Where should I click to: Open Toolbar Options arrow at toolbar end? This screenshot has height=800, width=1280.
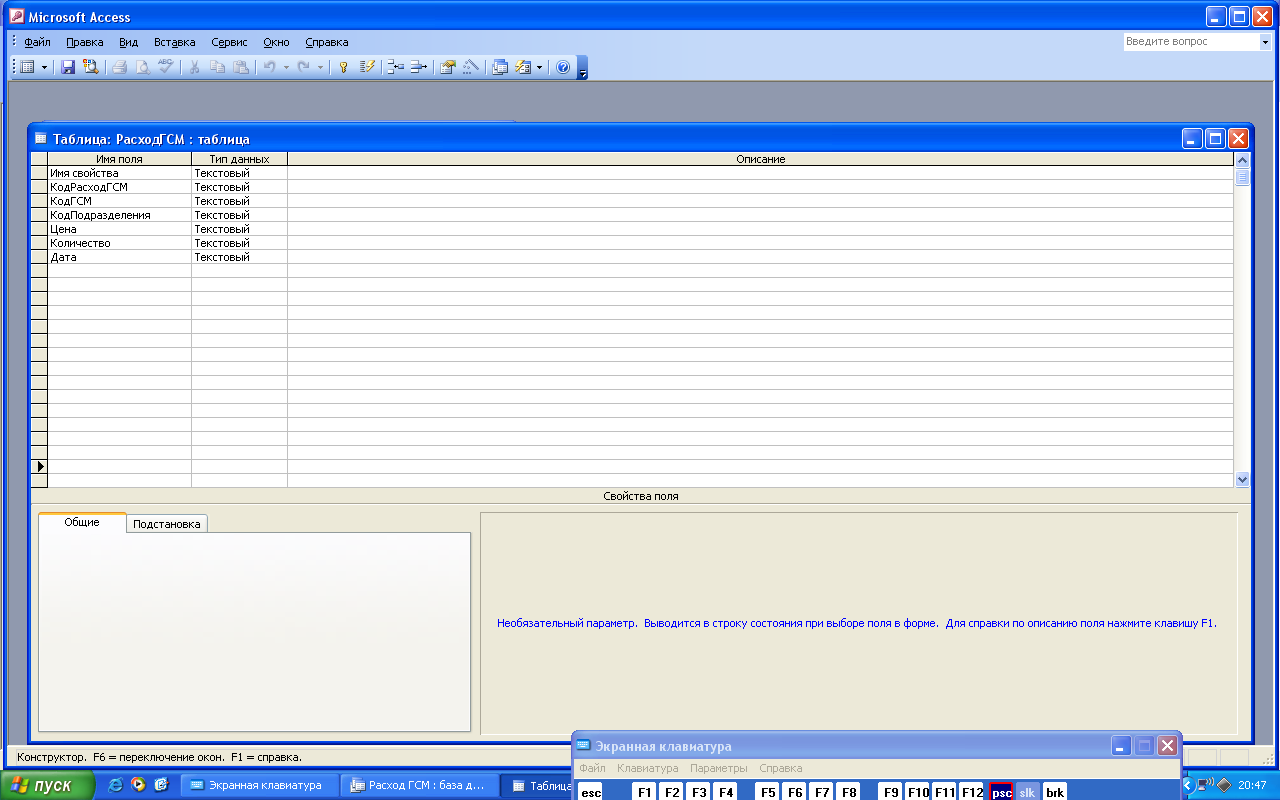click(x=583, y=68)
